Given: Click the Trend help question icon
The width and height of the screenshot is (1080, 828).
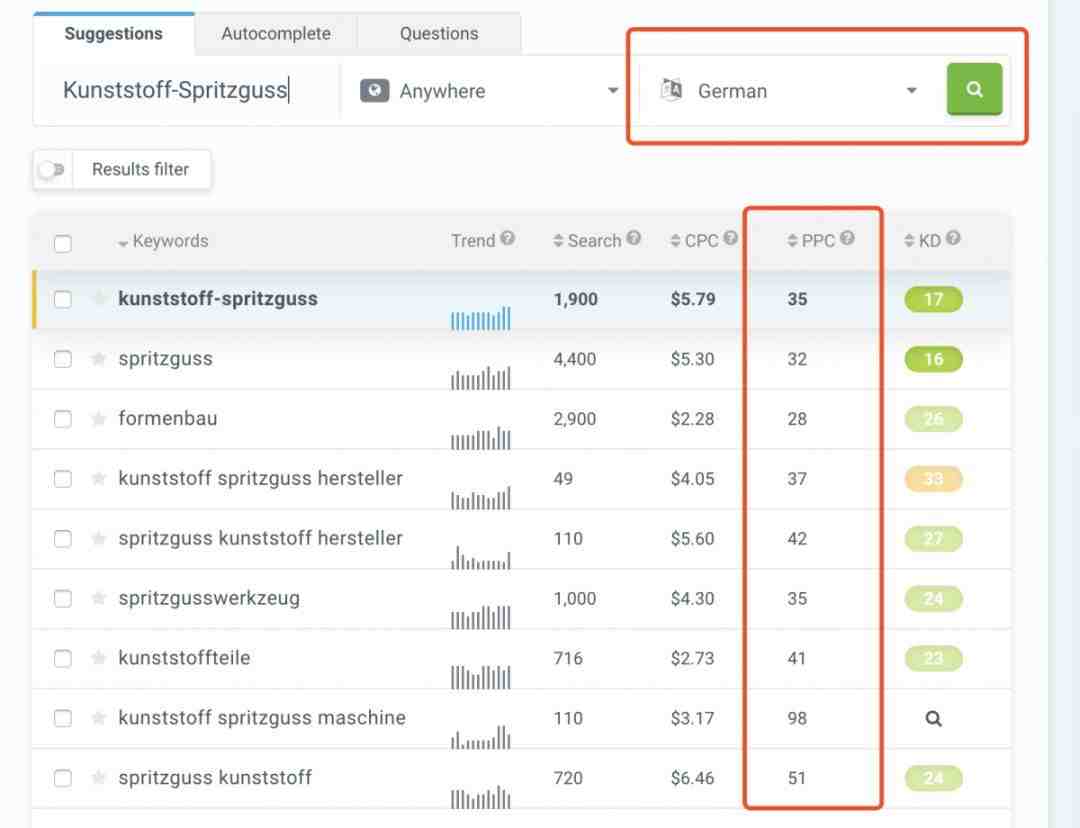Looking at the screenshot, I should click(x=508, y=238).
